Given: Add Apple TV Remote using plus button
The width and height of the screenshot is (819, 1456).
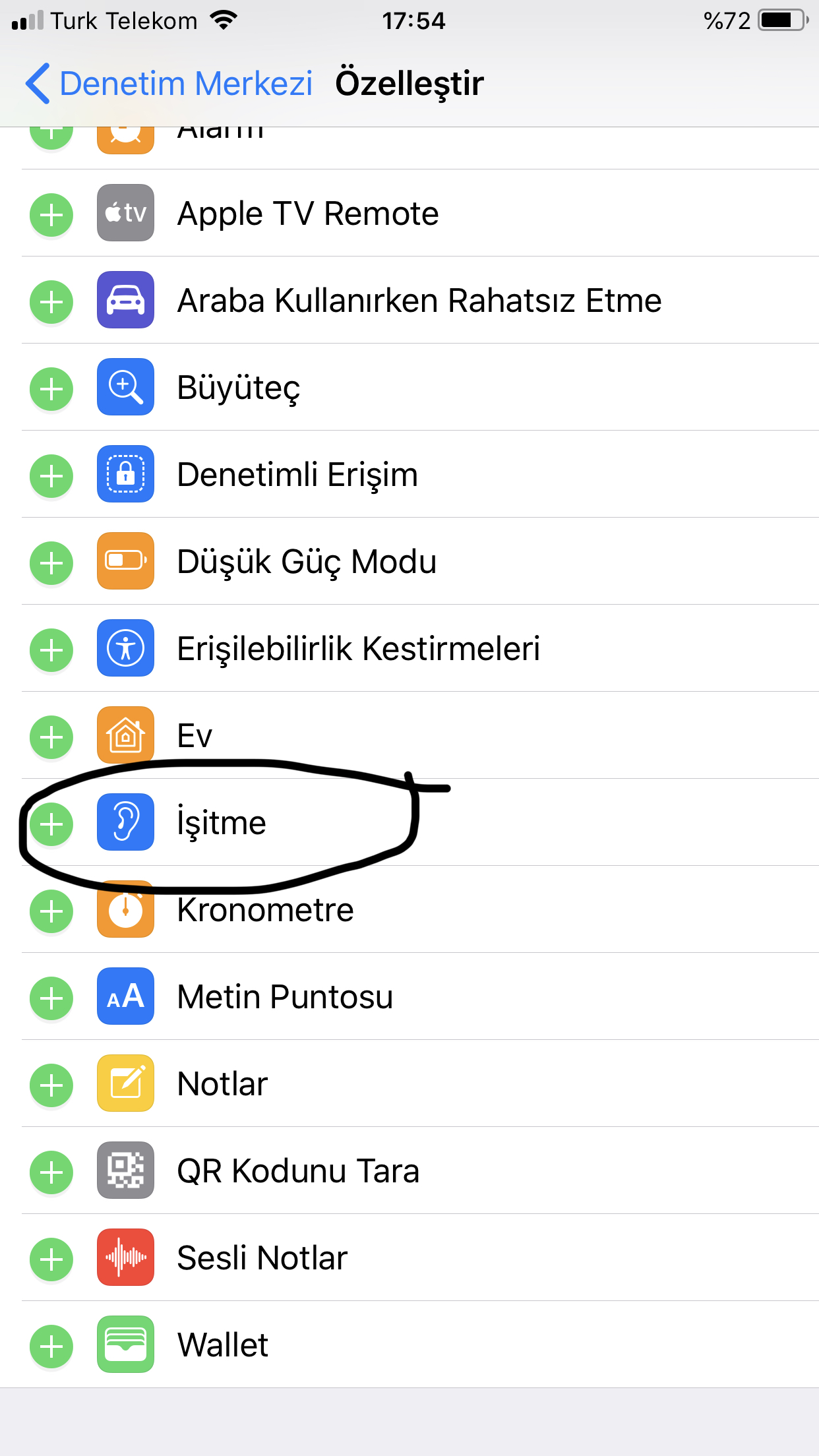Looking at the screenshot, I should tap(51, 215).
